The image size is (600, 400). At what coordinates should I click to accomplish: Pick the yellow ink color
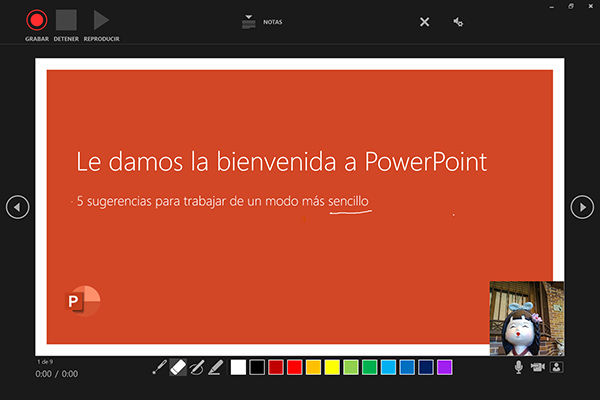(x=332, y=367)
